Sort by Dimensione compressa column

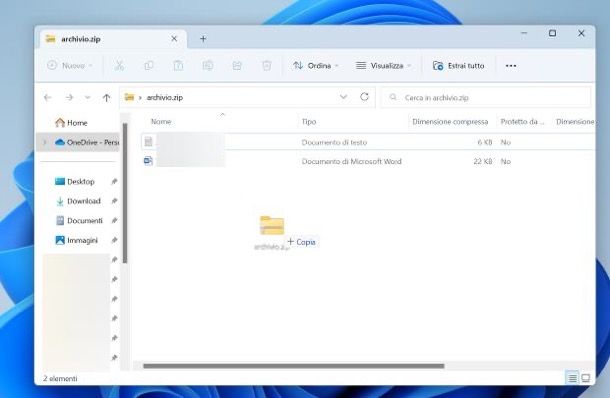[x=450, y=122]
